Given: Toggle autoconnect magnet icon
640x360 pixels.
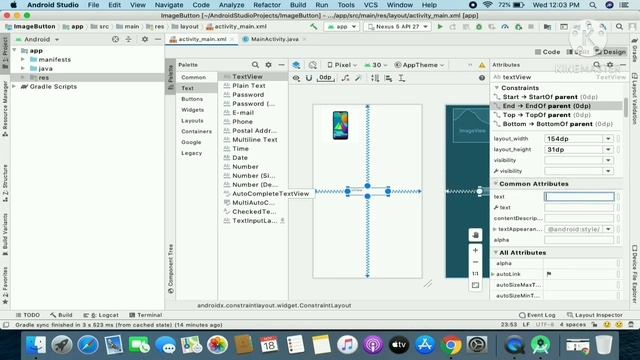Looking at the screenshot, I should tap(309, 78).
